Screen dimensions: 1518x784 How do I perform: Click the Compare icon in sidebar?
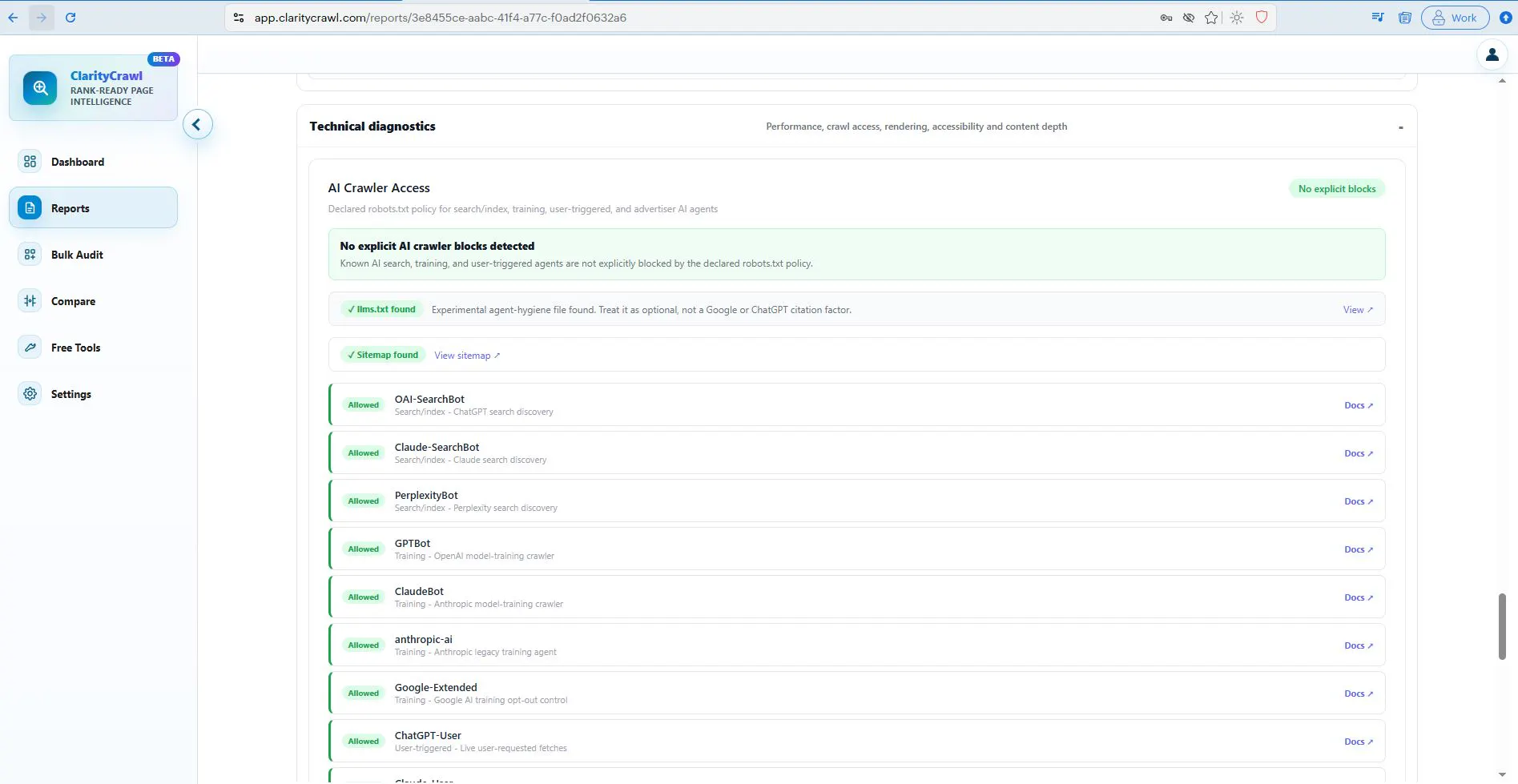[x=30, y=301]
